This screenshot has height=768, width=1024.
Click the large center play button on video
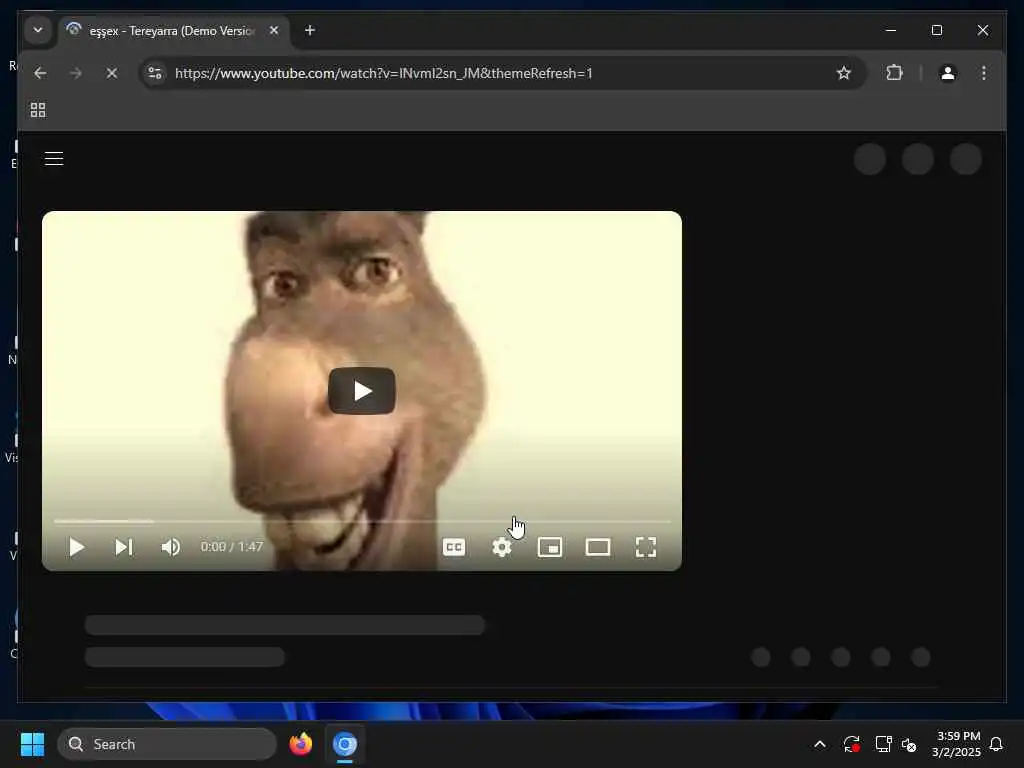tap(361, 391)
